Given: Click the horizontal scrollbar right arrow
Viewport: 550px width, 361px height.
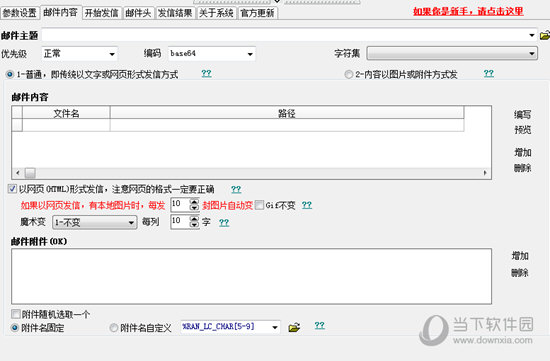Looking at the screenshot, I should pos(485,173).
